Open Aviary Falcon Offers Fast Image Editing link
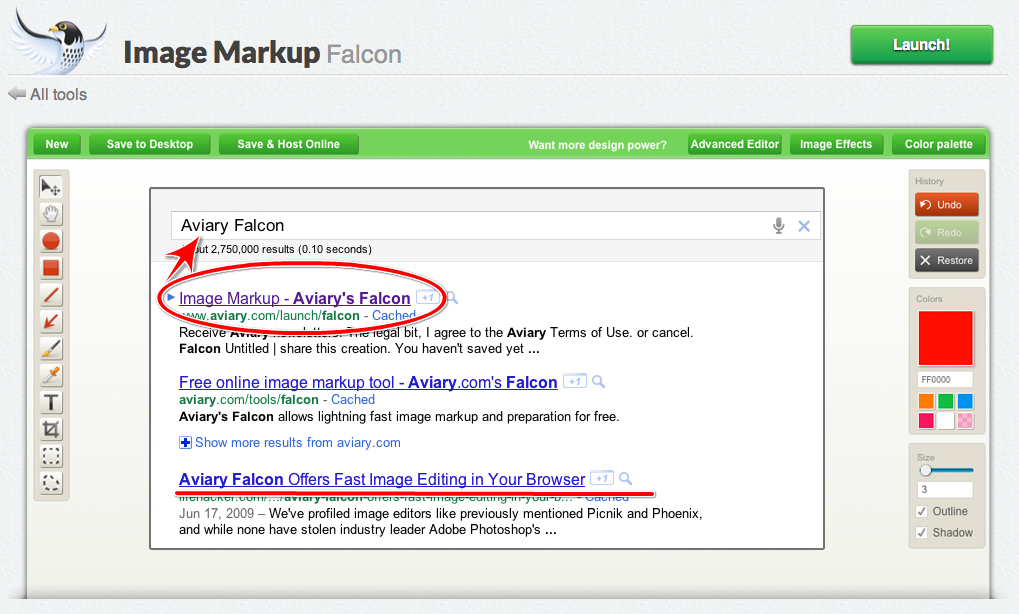1019x614 pixels. pos(381,480)
